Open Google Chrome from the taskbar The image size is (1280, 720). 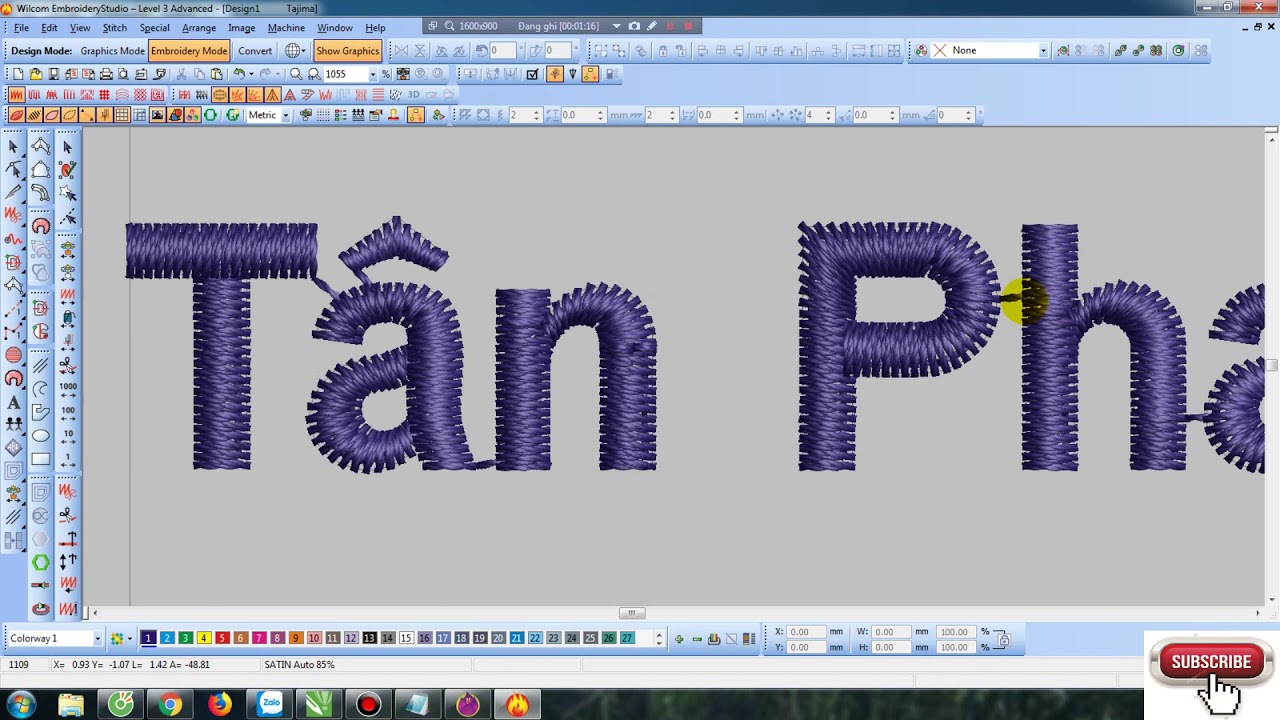pyautogui.click(x=170, y=705)
